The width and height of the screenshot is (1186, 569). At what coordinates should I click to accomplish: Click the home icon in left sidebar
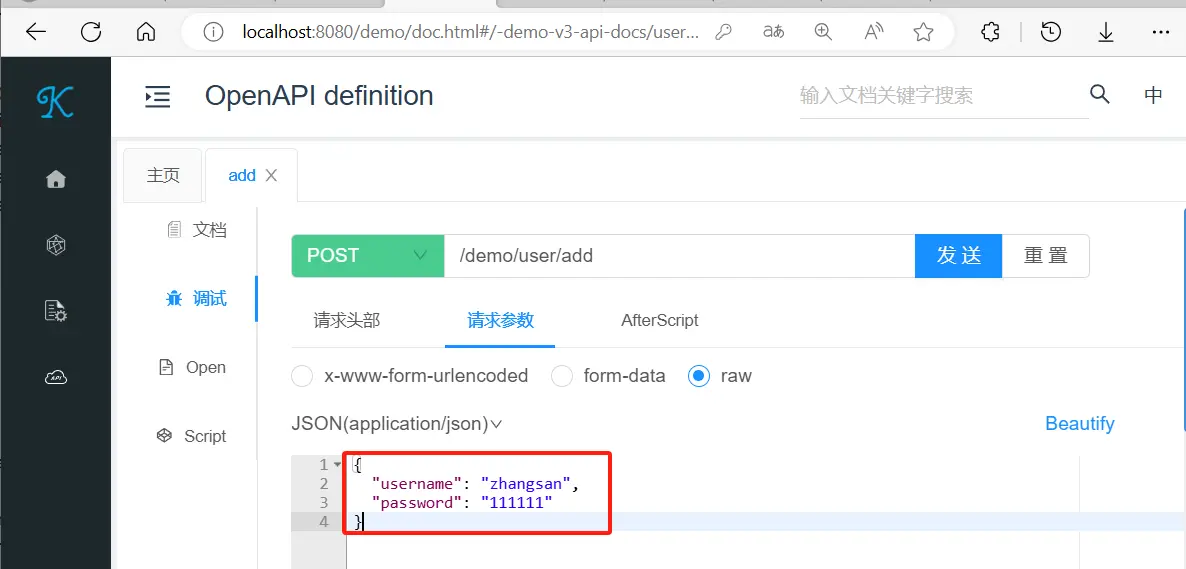(56, 179)
